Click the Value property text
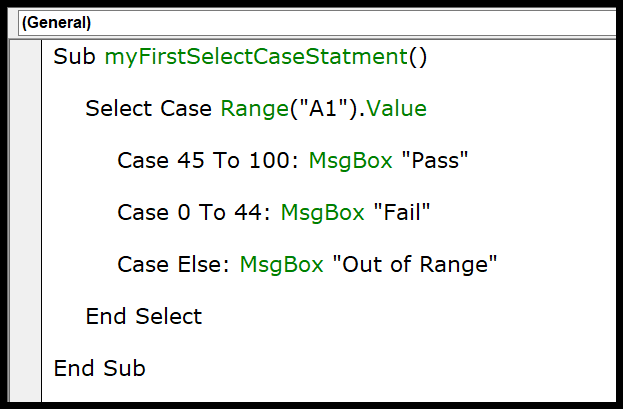623x409 pixels. pyautogui.click(x=397, y=109)
